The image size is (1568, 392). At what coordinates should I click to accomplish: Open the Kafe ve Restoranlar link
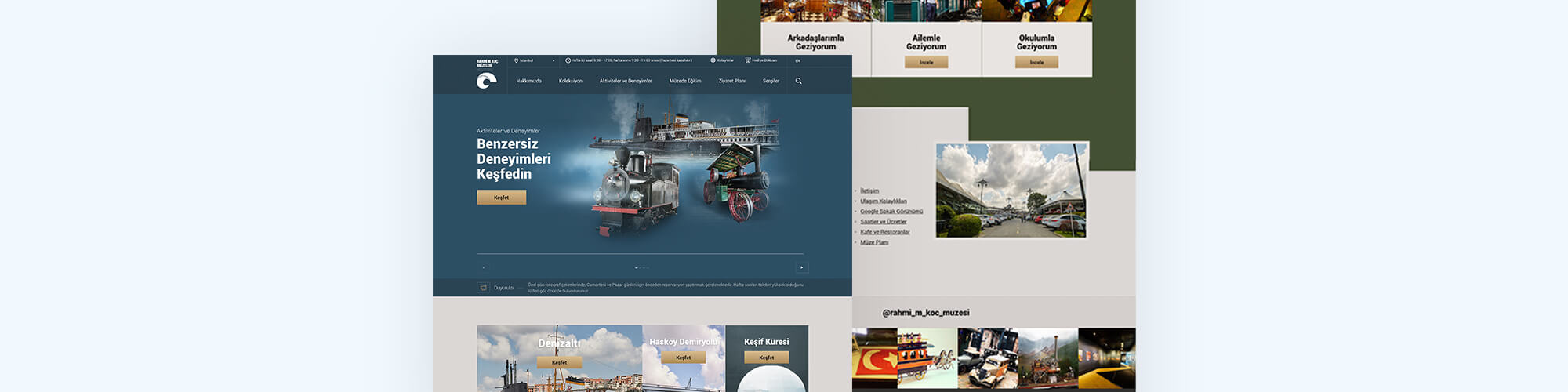(x=885, y=232)
